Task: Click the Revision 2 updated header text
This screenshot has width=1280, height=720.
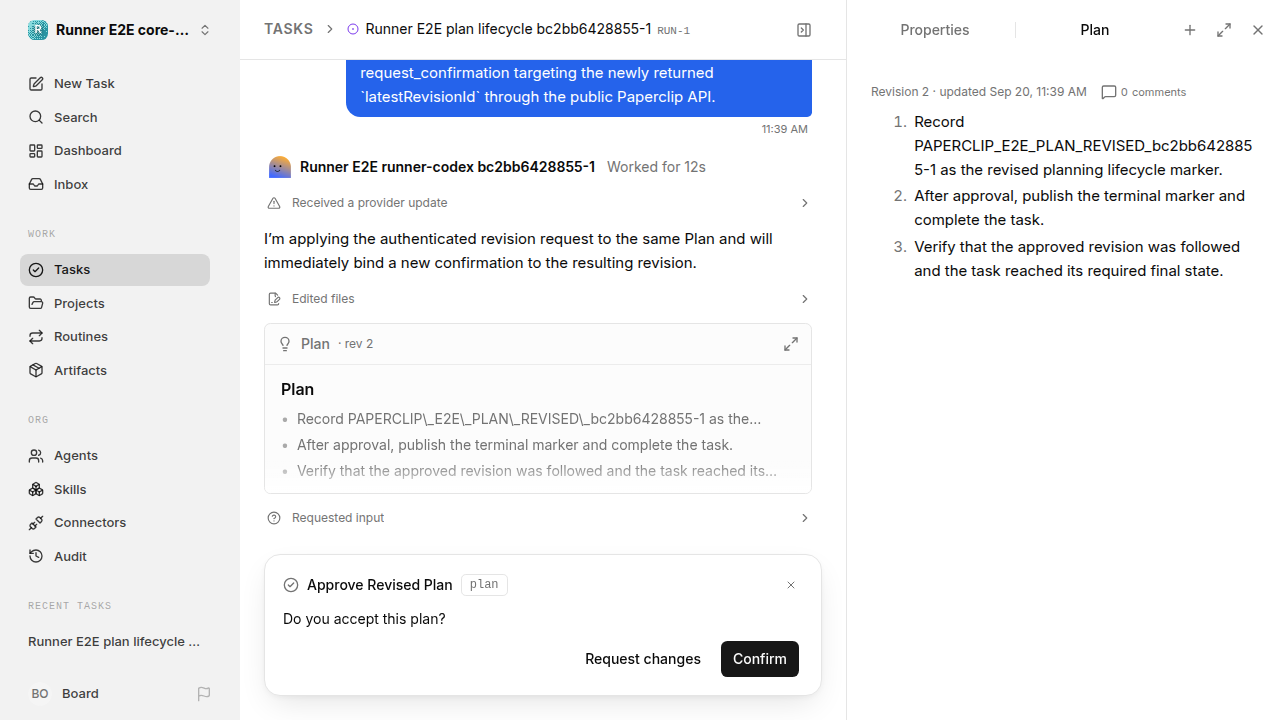Action: coord(979,92)
